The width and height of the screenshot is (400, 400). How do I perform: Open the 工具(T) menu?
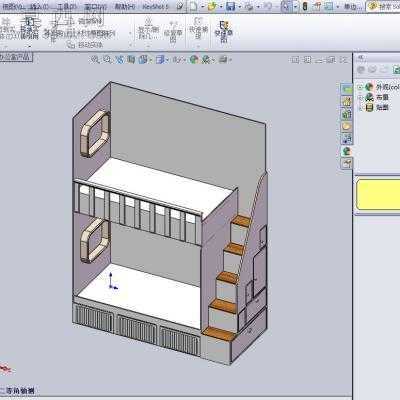[x=66, y=6]
